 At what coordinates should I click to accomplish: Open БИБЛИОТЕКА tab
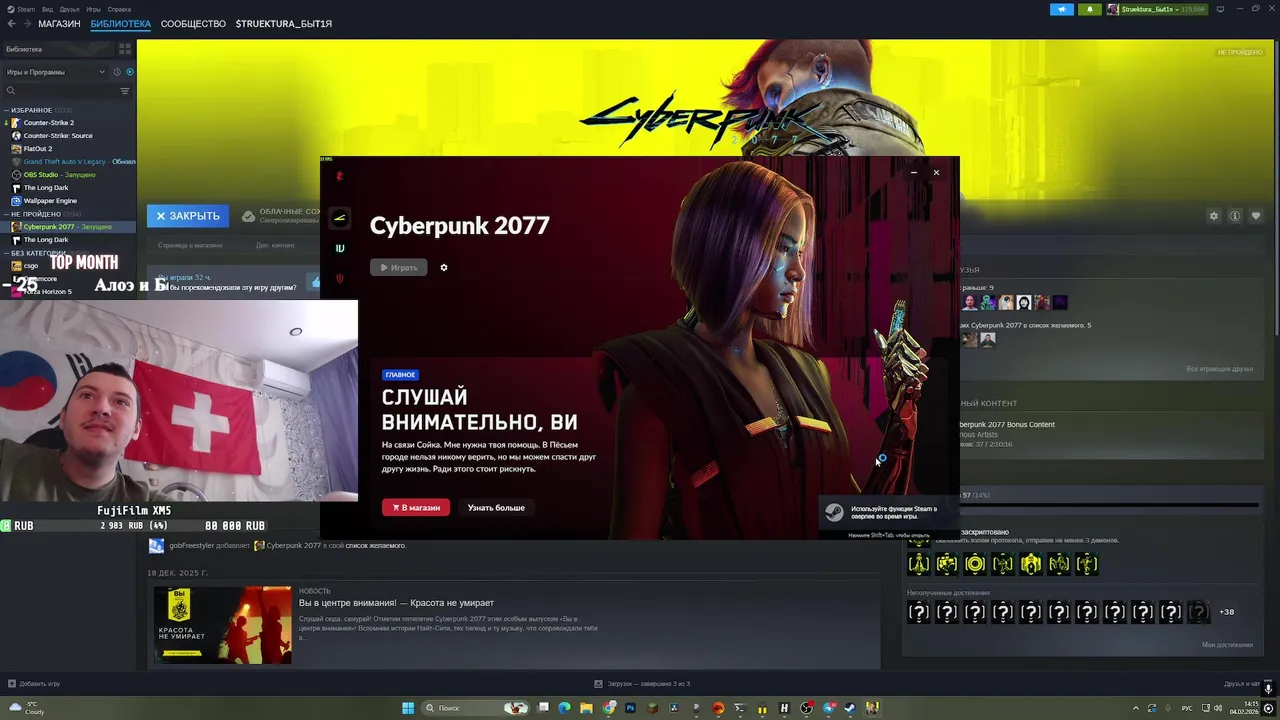pyautogui.click(x=121, y=24)
